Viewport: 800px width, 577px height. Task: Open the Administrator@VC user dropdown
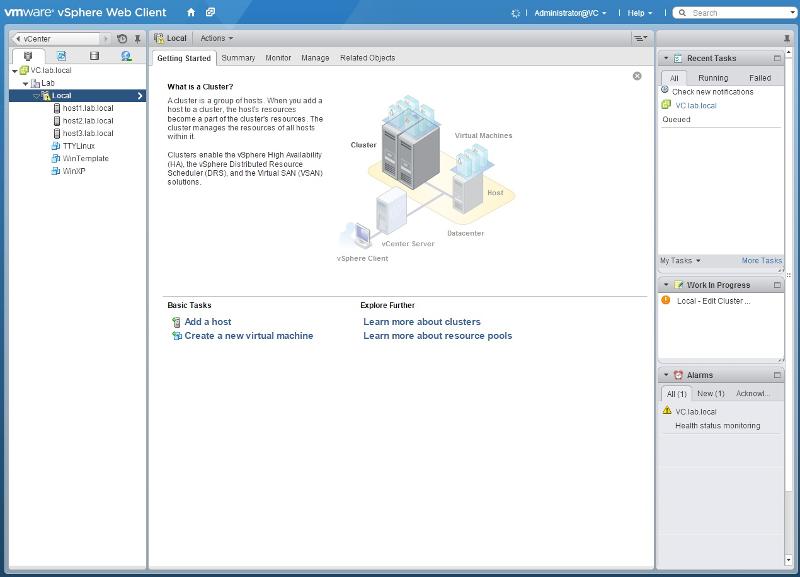click(570, 13)
